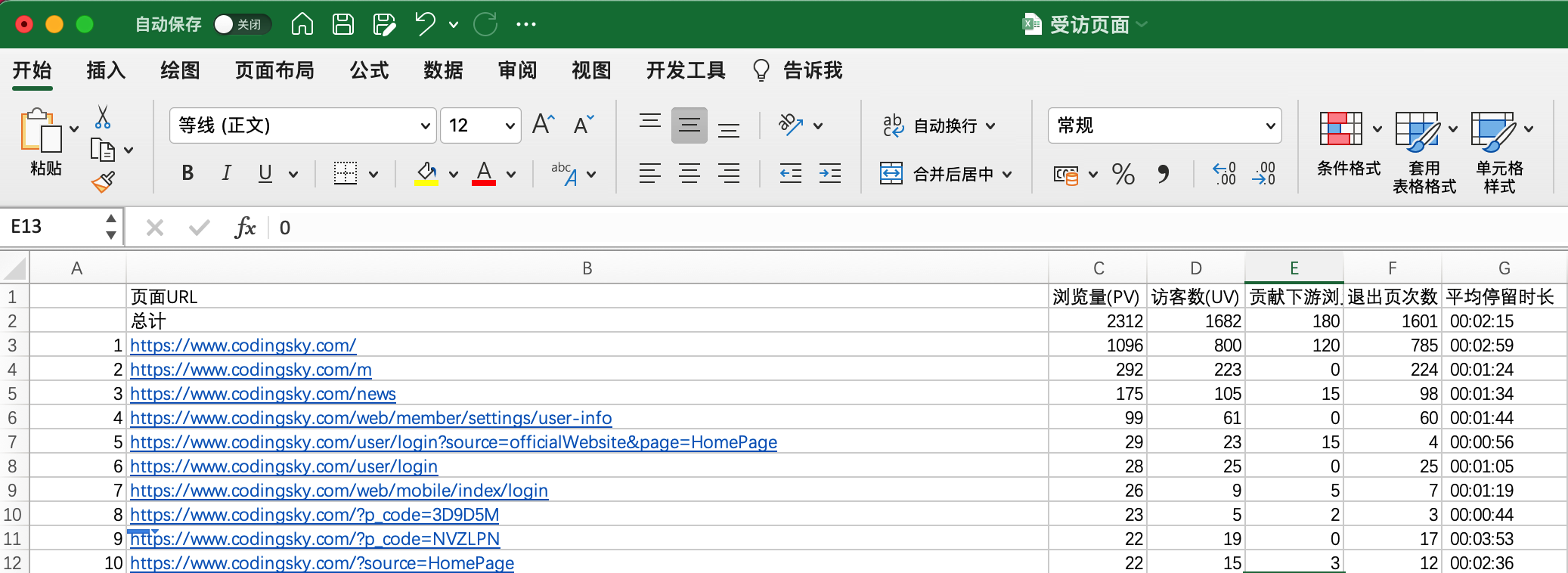Click the 告诉我 search box
The image size is (1568, 573).
point(798,70)
